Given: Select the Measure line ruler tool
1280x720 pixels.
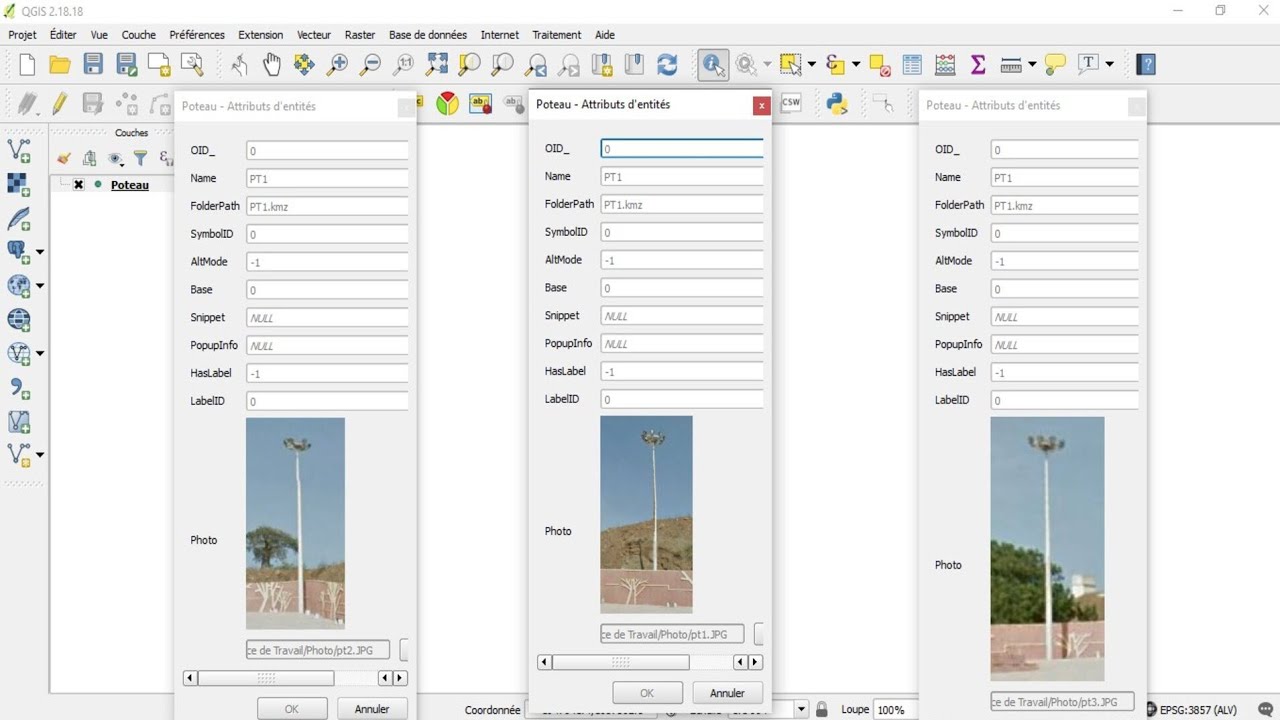Looking at the screenshot, I should (1011, 65).
